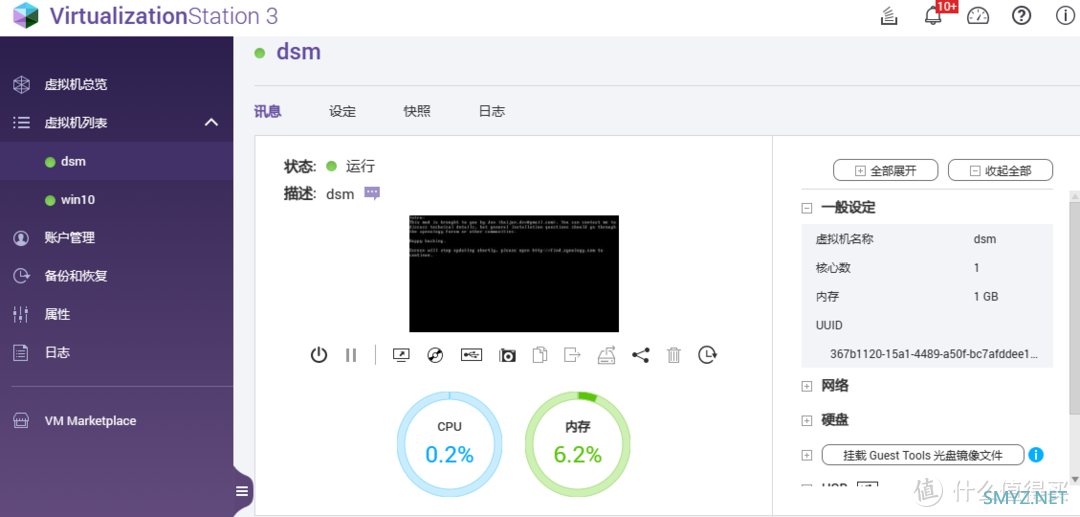Click the export VM arrow icon
The height and width of the screenshot is (517, 1080).
pyautogui.click(x=572, y=355)
